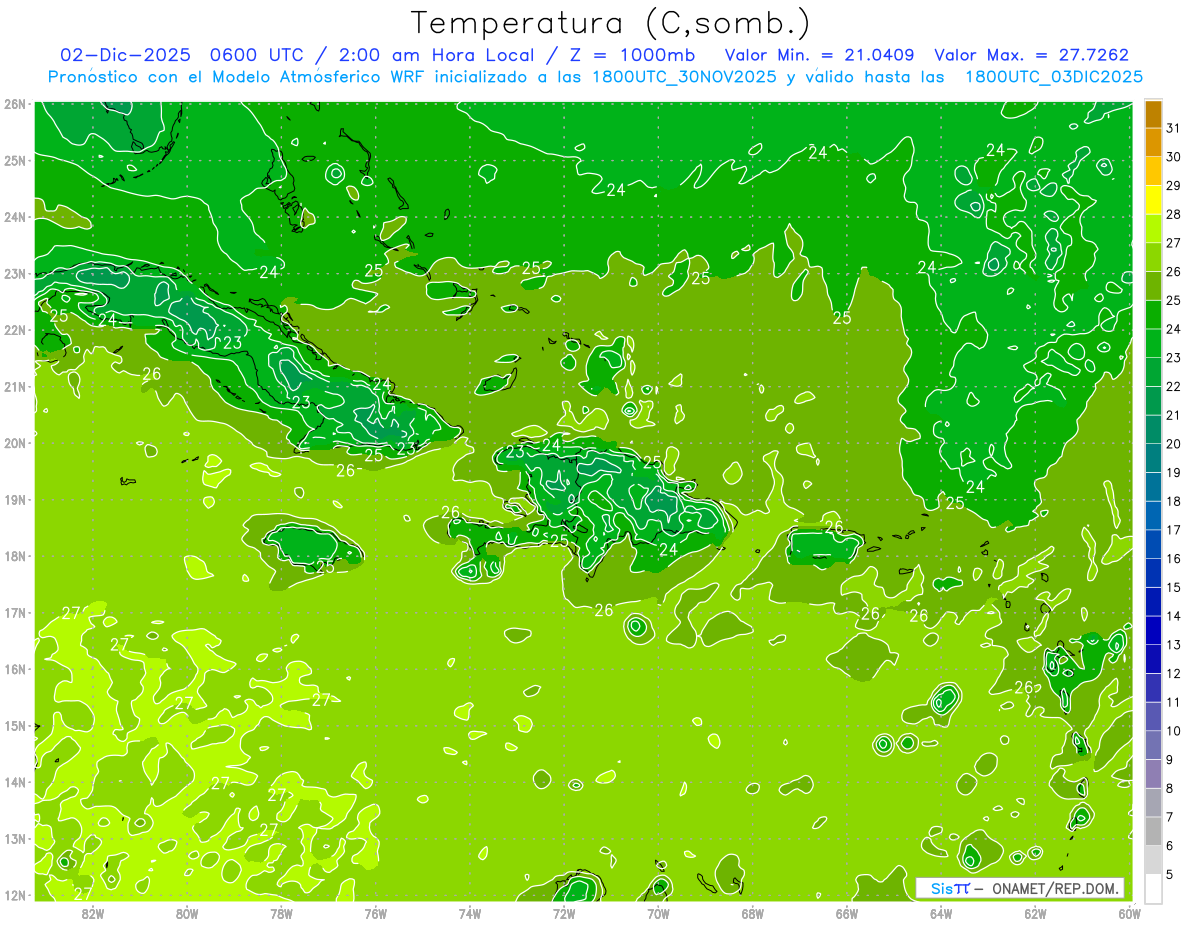
Task: Click the "72W" longitude axis label
Action: 564,913
